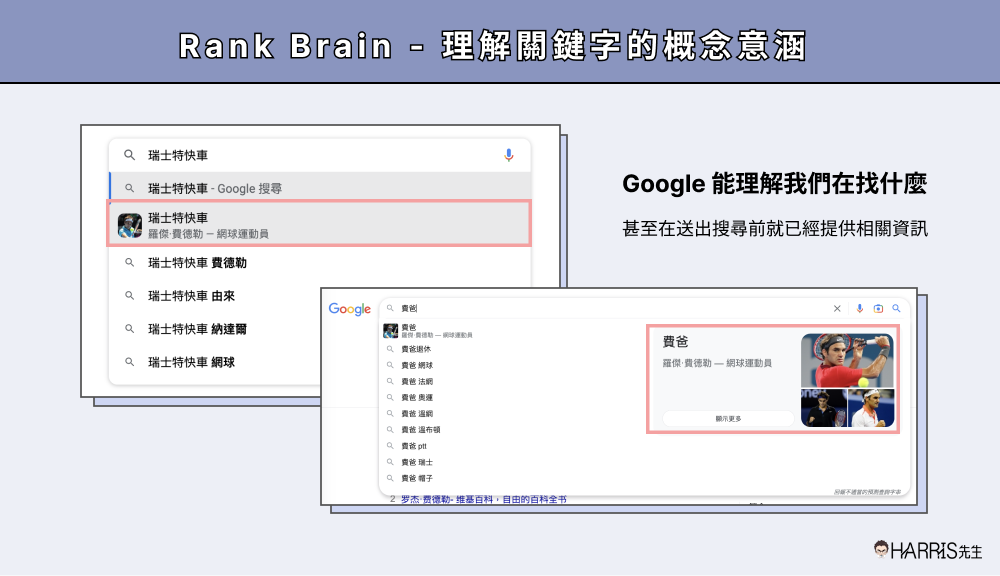The height and width of the screenshot is (576, 1000).
Task: Select 瑞士特快車 羅傑·費德勒 entity suggestion
Action: 320,224
